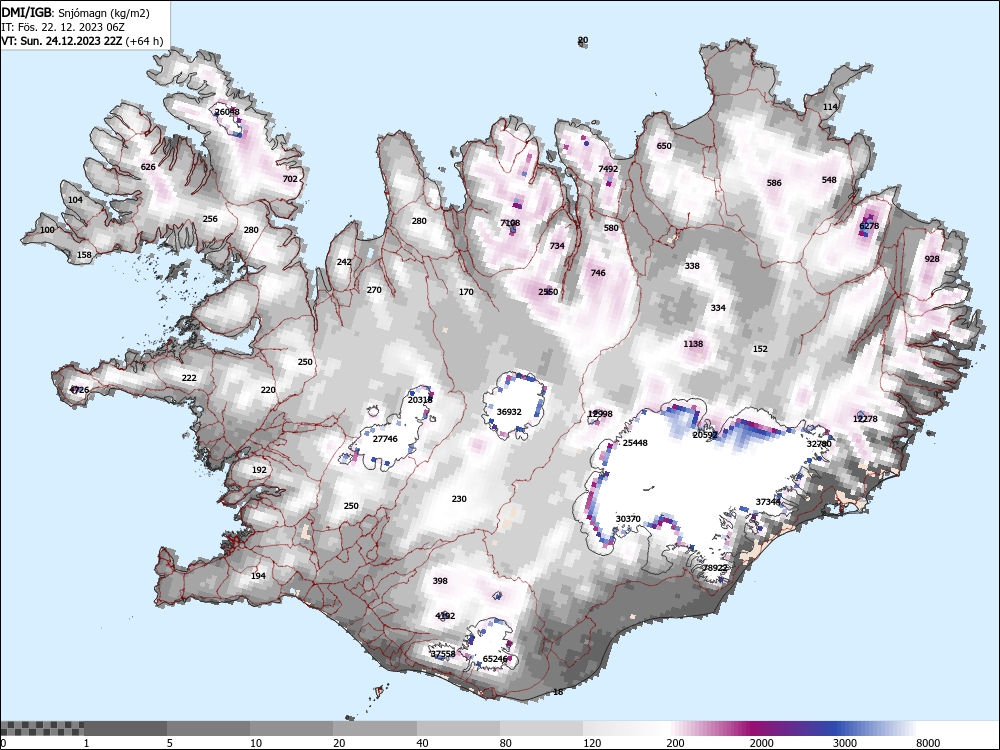Click the snow value '36932' on Hofsjökull
The image size is (1000, 750).
509,413
